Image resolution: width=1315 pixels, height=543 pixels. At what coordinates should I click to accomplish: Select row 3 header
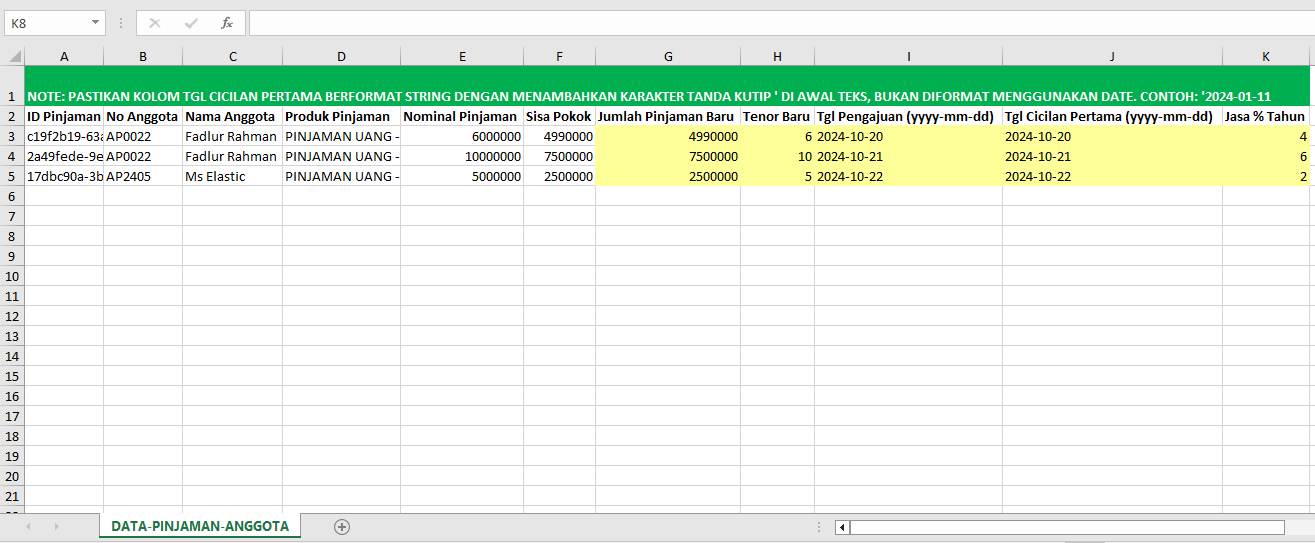(x=12, y=136)
